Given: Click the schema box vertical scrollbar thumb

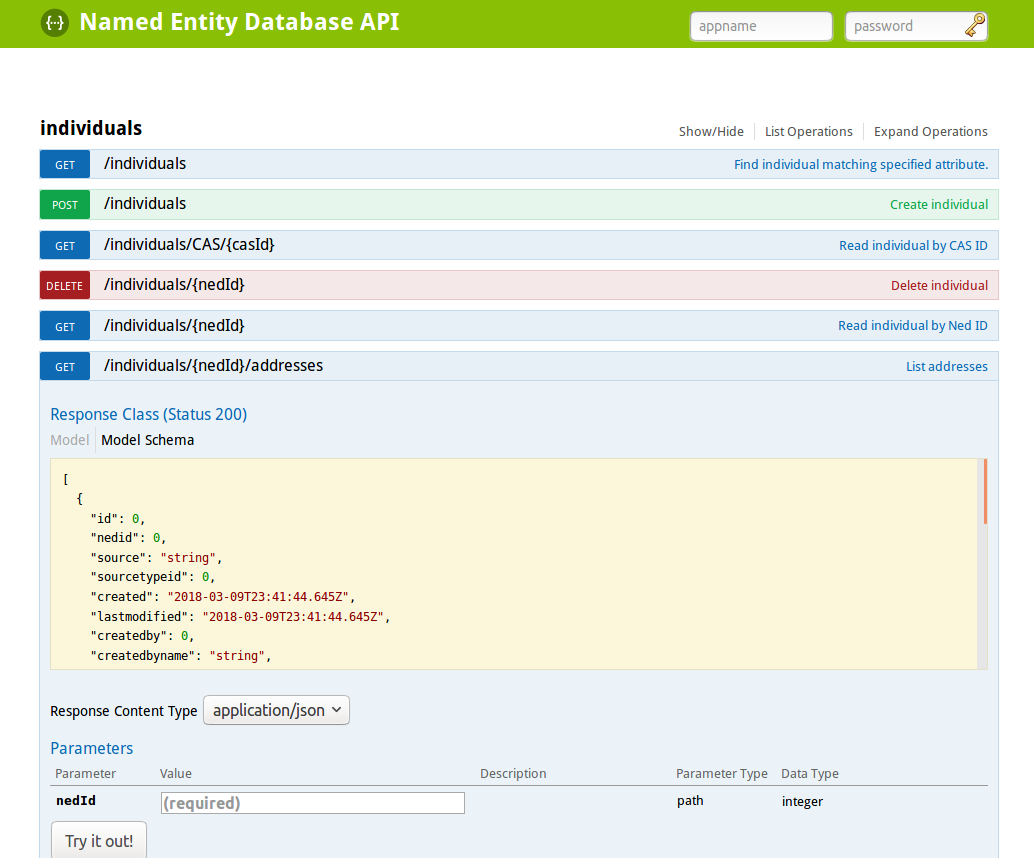Looking at the screenshot, I should (x=985, y=492).
